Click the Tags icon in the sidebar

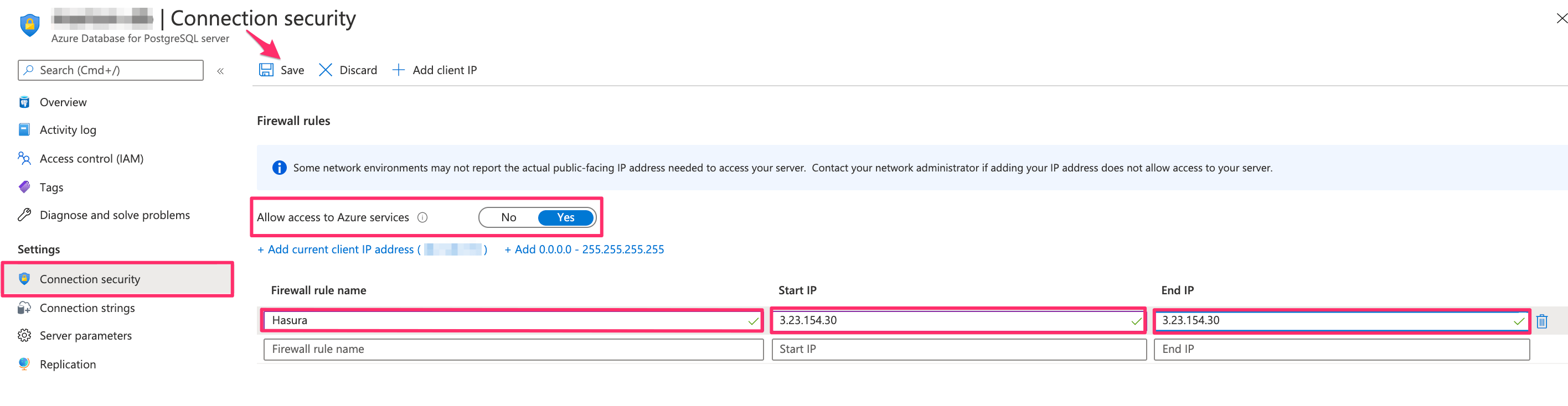tap(24, 187)
